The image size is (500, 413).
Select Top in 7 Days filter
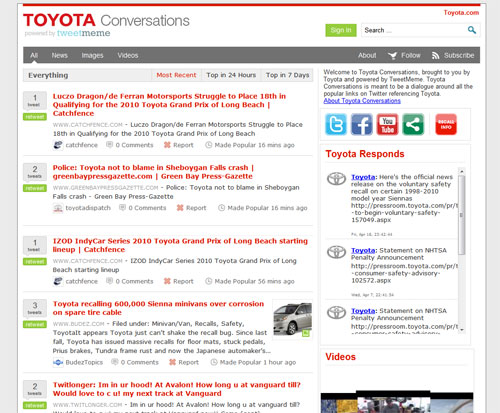point(287,75)
